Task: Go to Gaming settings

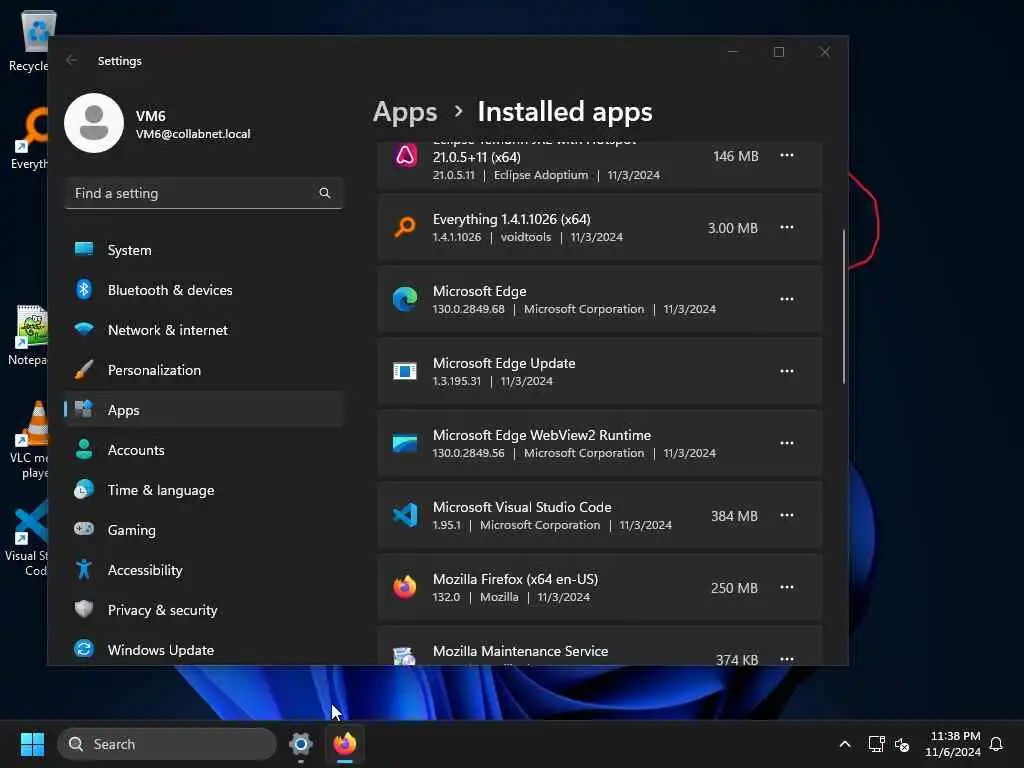Action: pos(204,530)
